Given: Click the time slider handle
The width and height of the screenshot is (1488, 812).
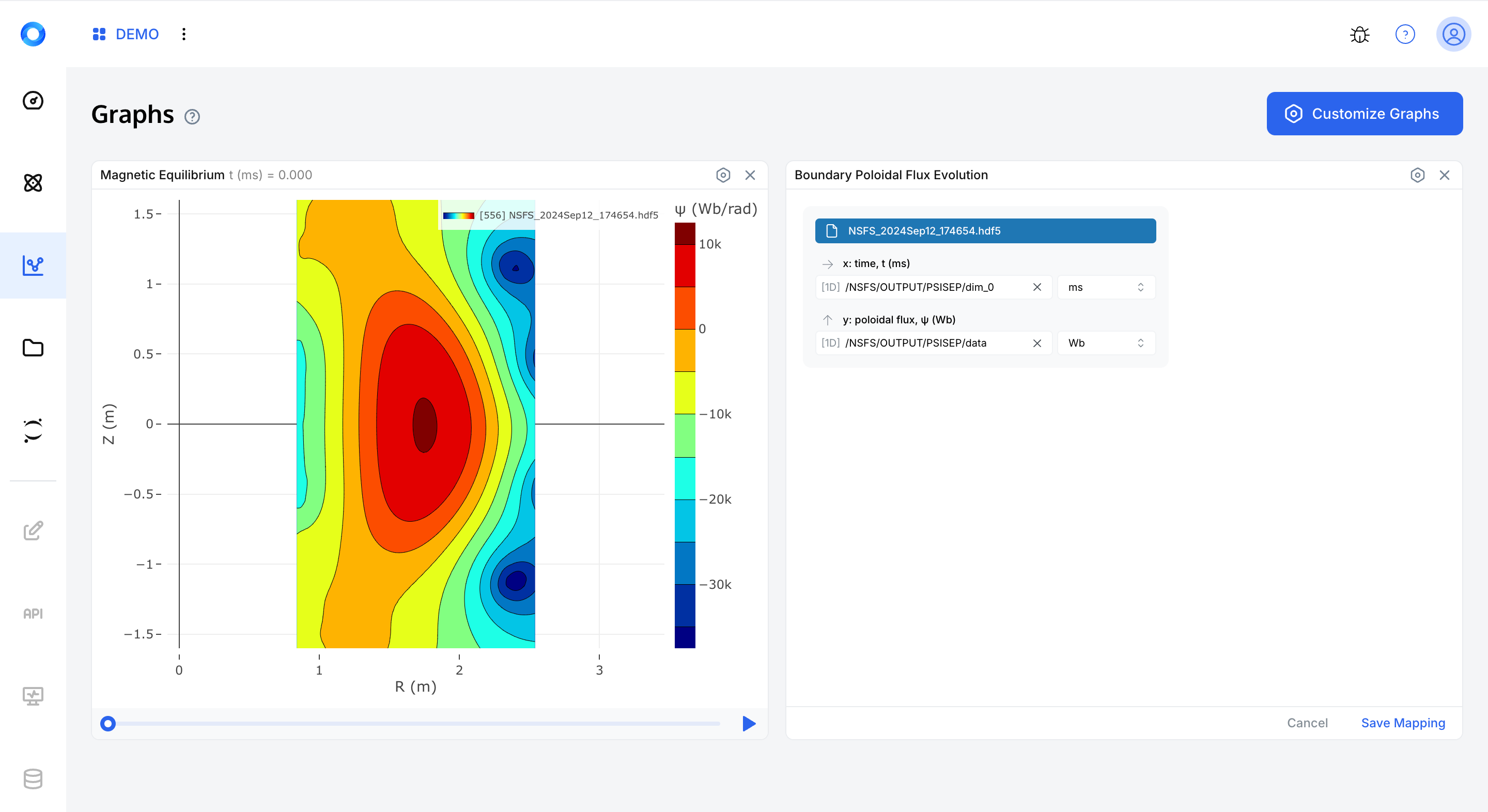Looking at the screenshot, I should click(x=108, y=724).
